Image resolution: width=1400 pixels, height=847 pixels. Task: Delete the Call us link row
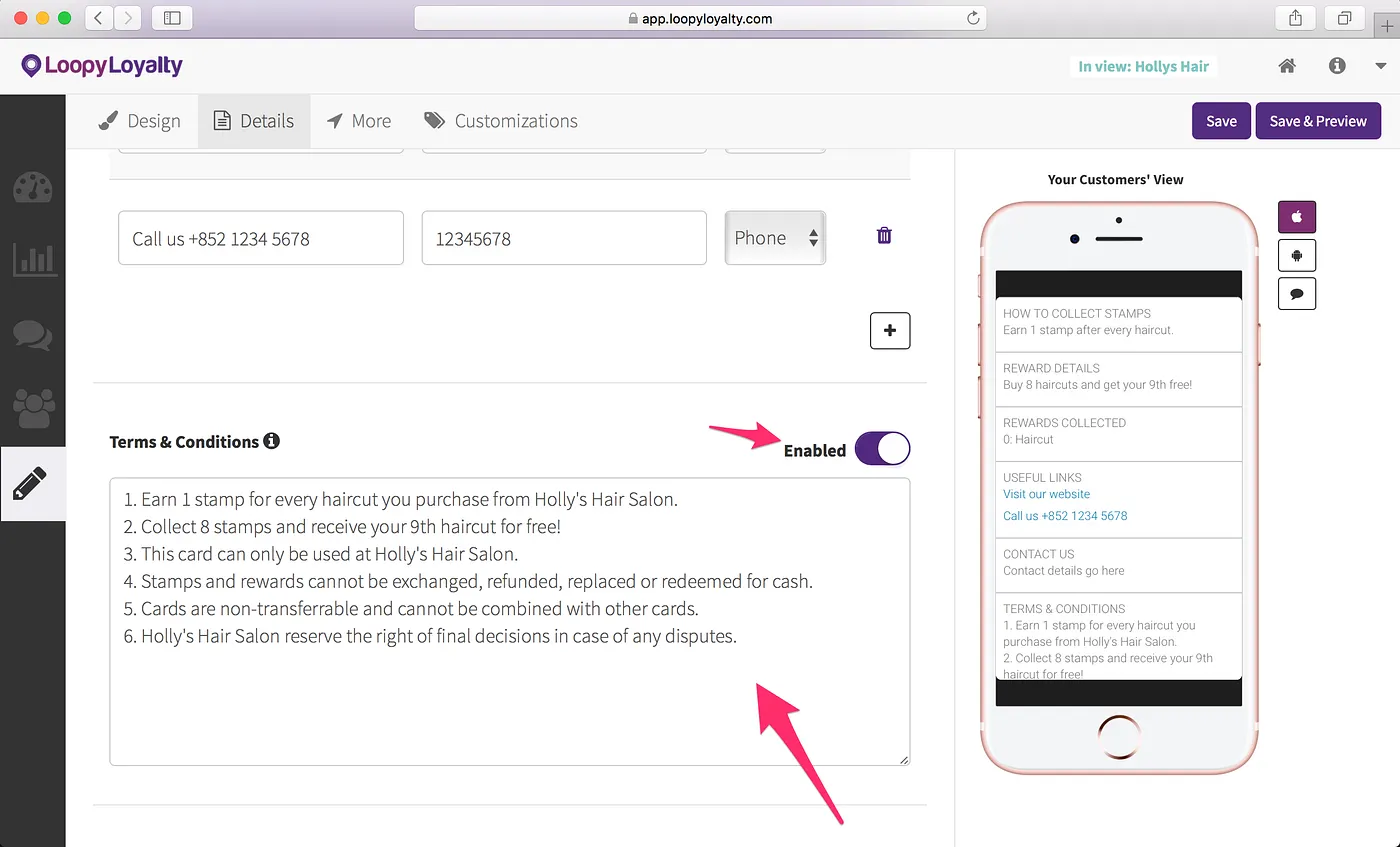point(884,236)
